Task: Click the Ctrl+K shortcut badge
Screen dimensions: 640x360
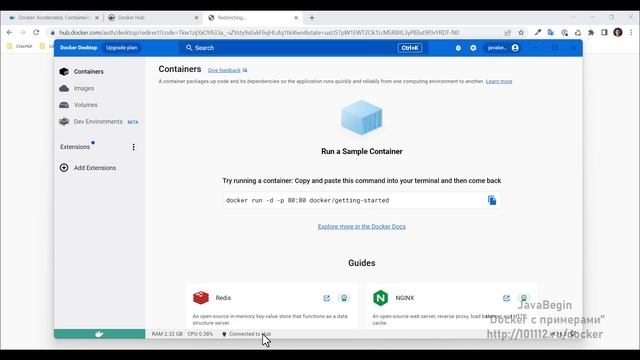Action: 410,48
